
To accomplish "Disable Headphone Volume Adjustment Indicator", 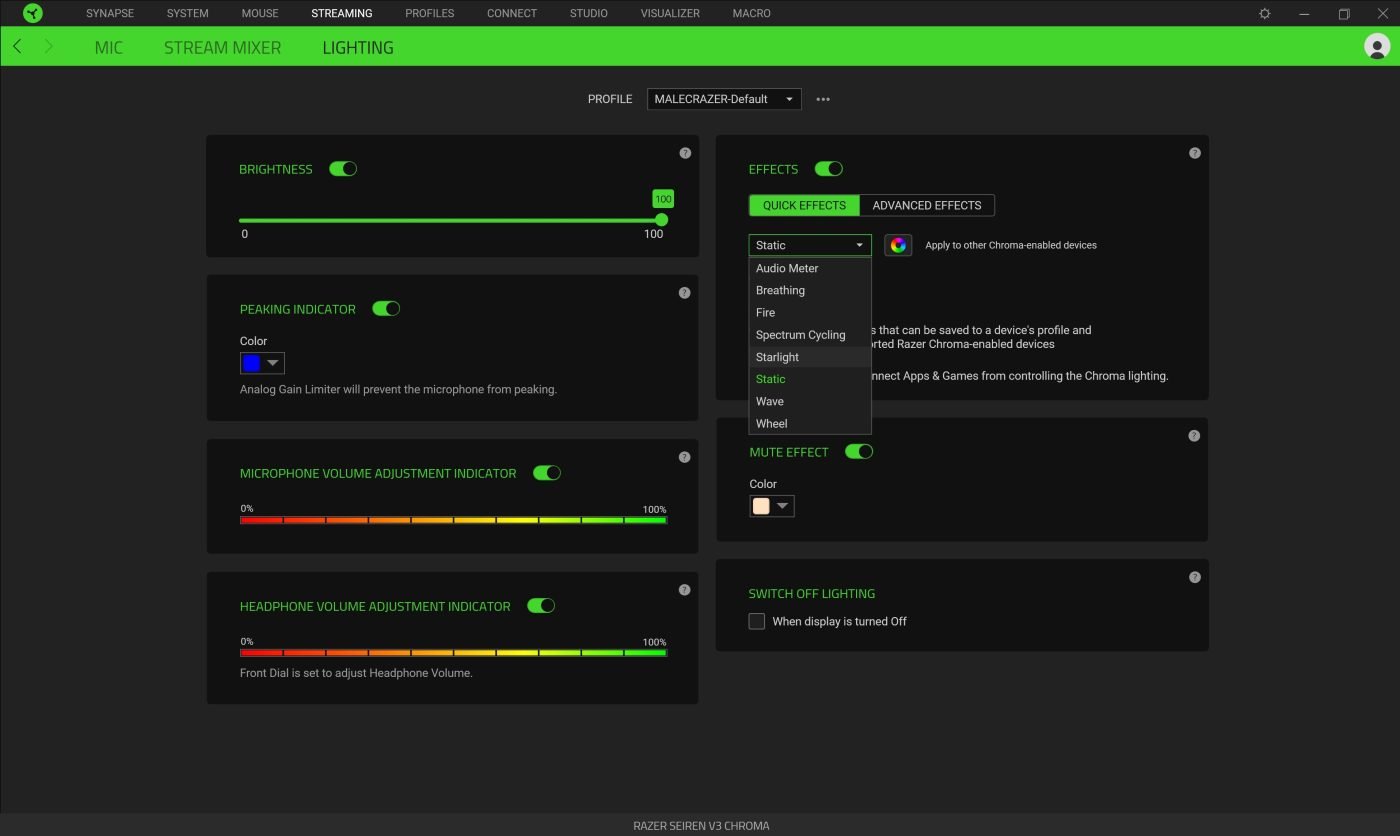I will 541,605.
